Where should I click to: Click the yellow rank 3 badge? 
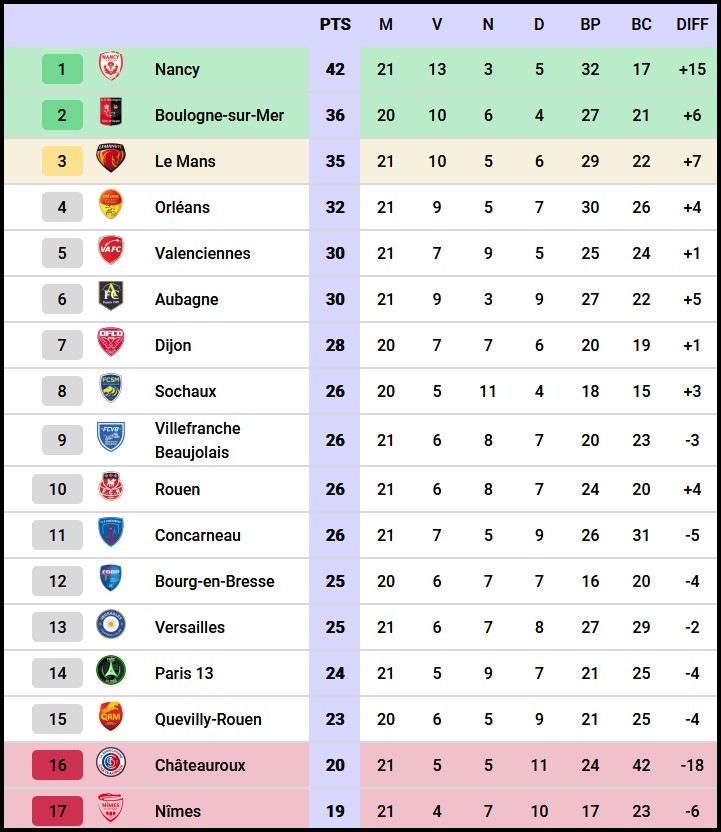tap(62, 161)
